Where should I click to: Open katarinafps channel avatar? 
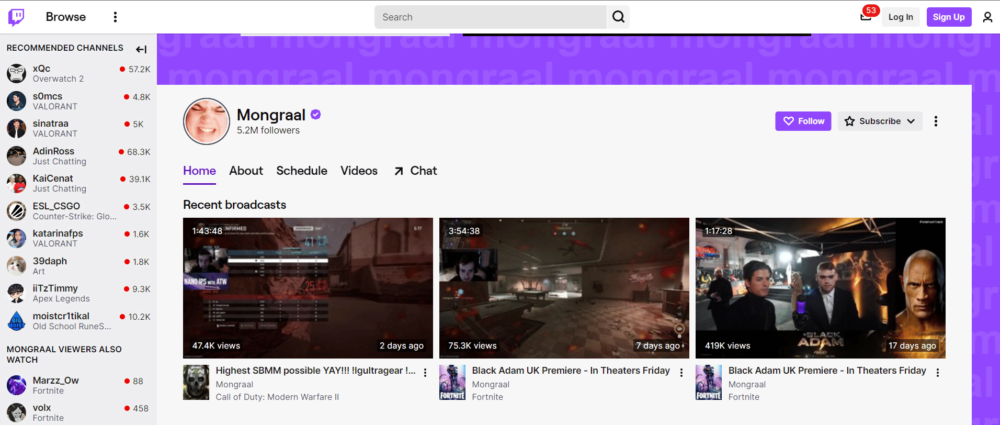17,238
